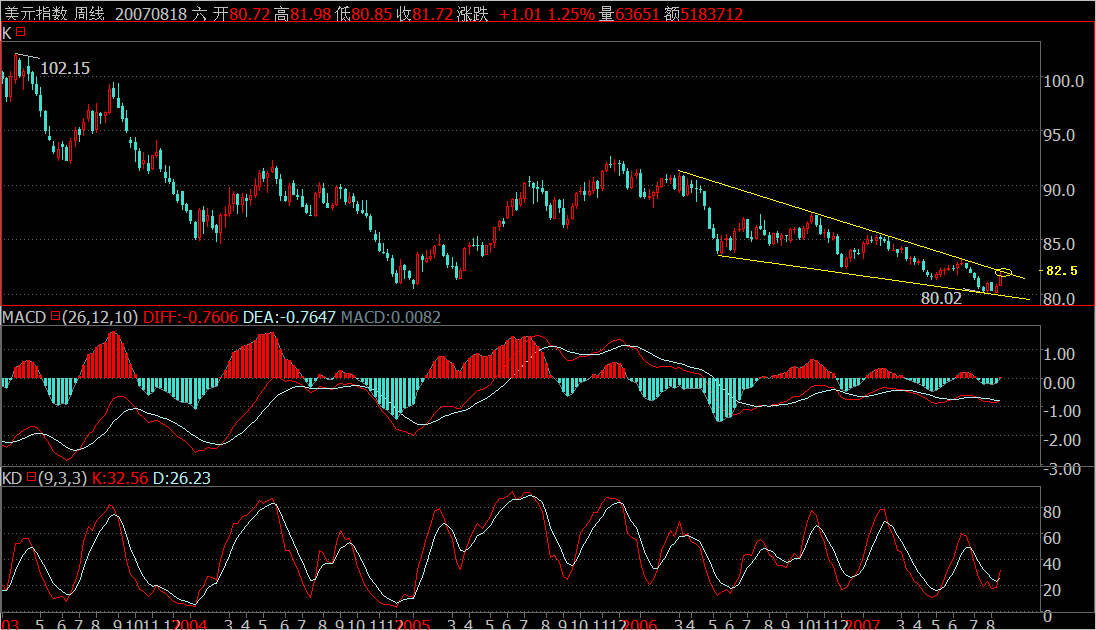Click the 2004 year marker on time axis
Screen dimensions: 1096x630
coord(192,622)
